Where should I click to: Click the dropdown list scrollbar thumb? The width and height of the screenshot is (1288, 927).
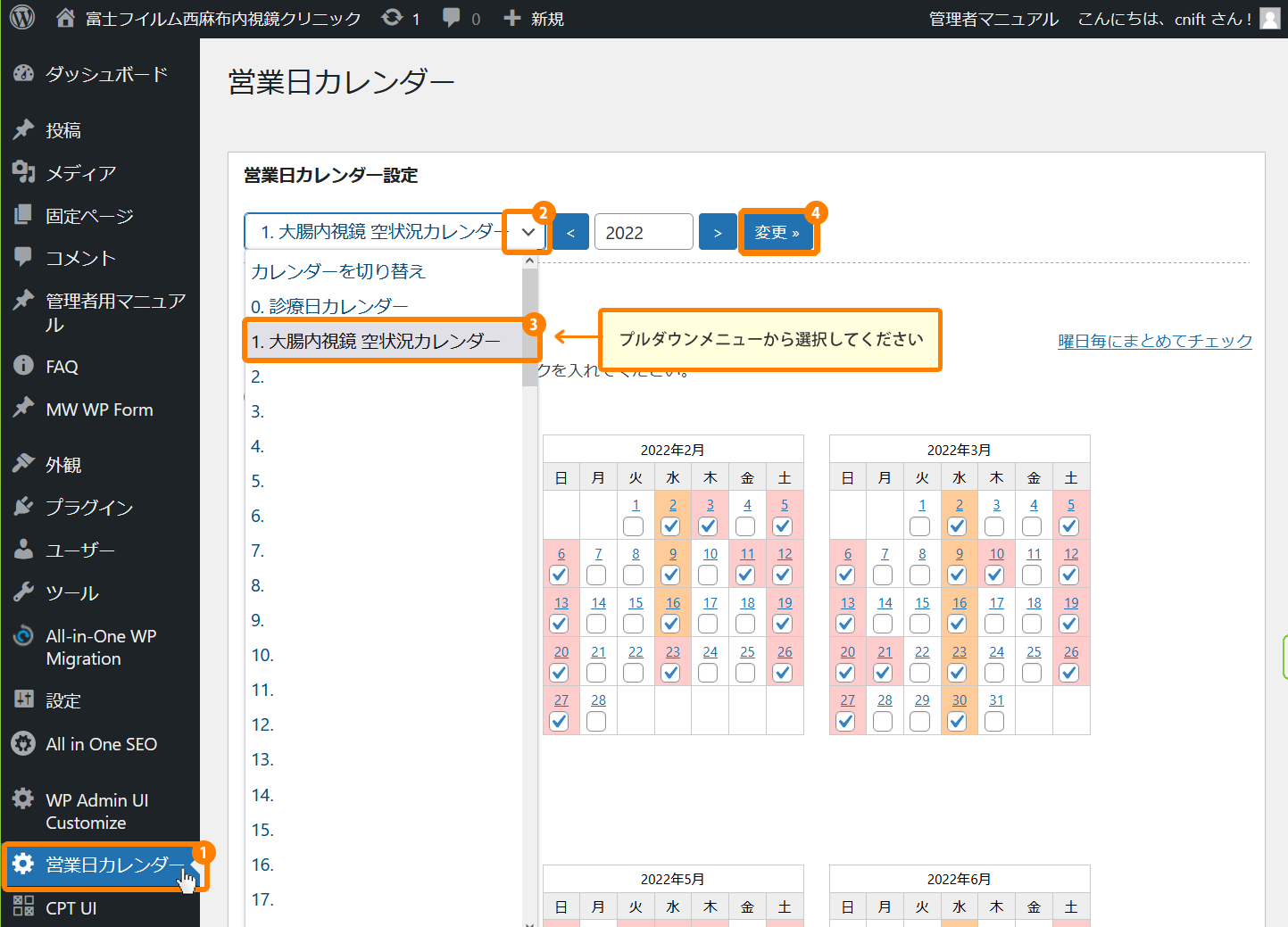530,327
